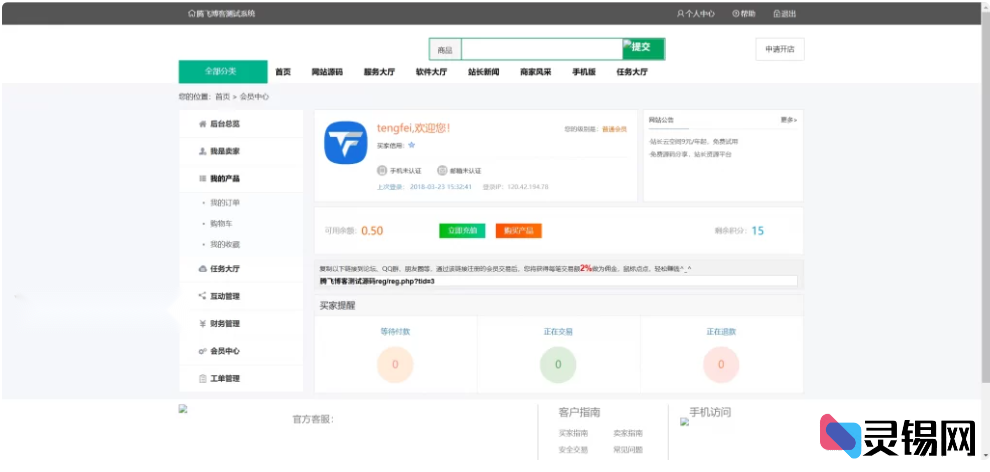990x472 pixels.
Task: Go to 首页 in the navigation bar
Action: click(283, 72)
